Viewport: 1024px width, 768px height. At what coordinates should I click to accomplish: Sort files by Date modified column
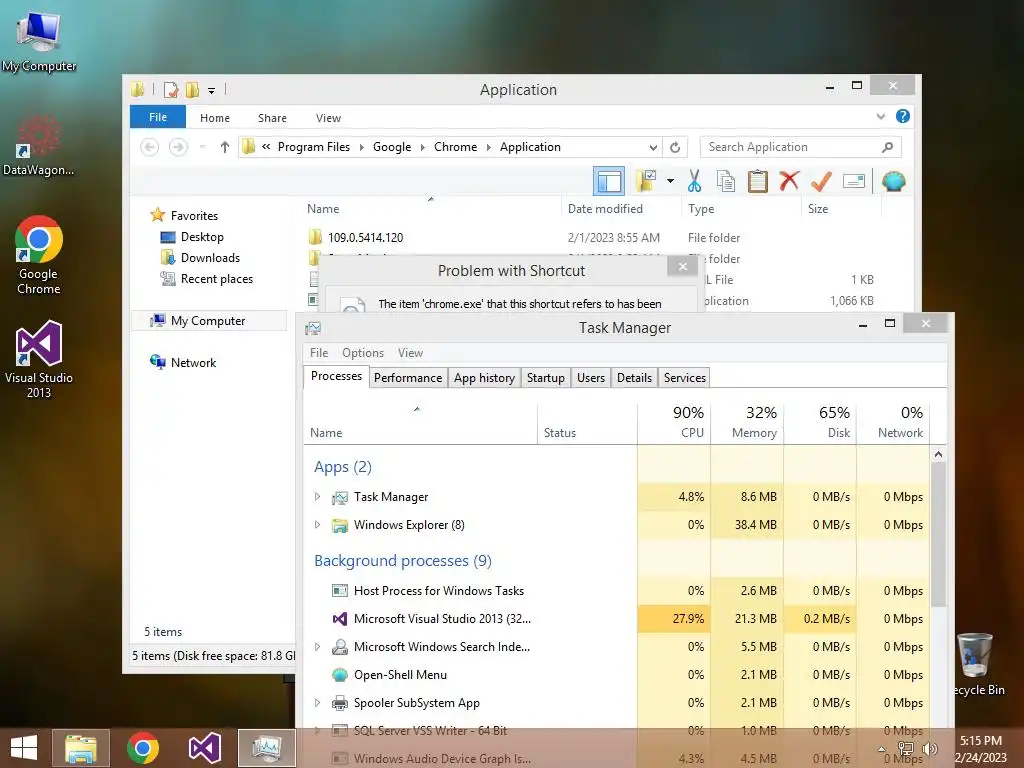605,209
